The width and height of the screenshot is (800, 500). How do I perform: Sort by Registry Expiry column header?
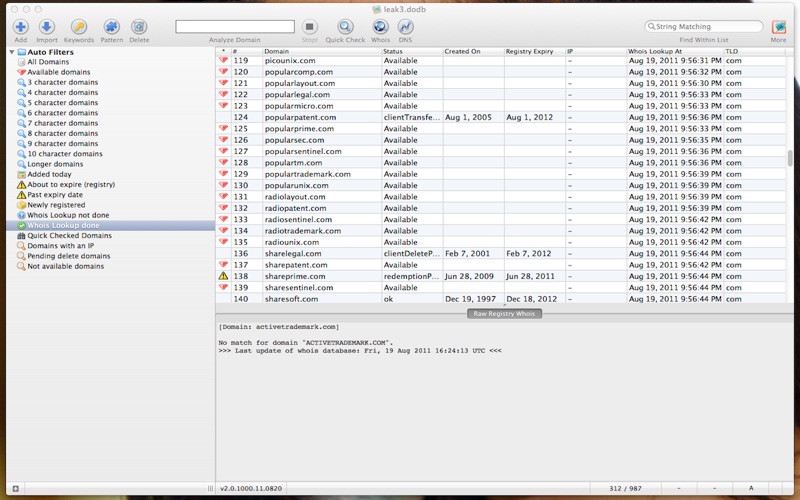click(x=534, y=51)
